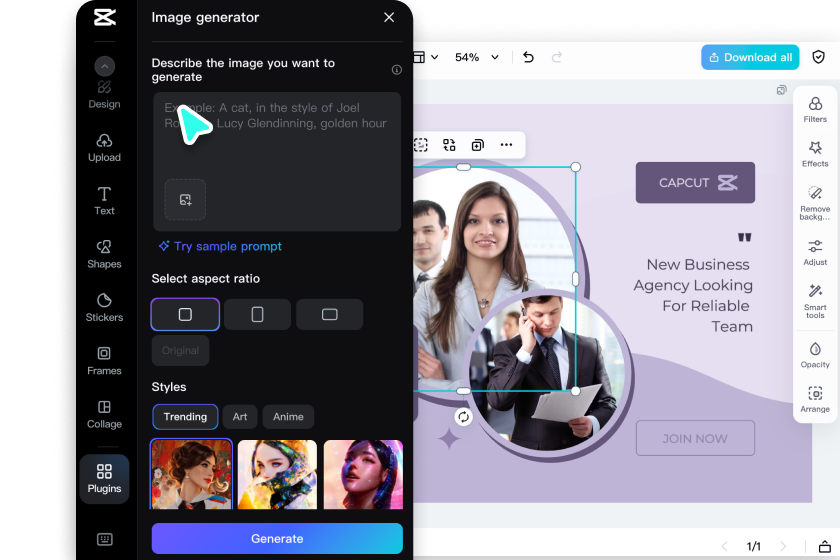Open the Filters panel
The image size is (840, 560).
coord(815,109)
